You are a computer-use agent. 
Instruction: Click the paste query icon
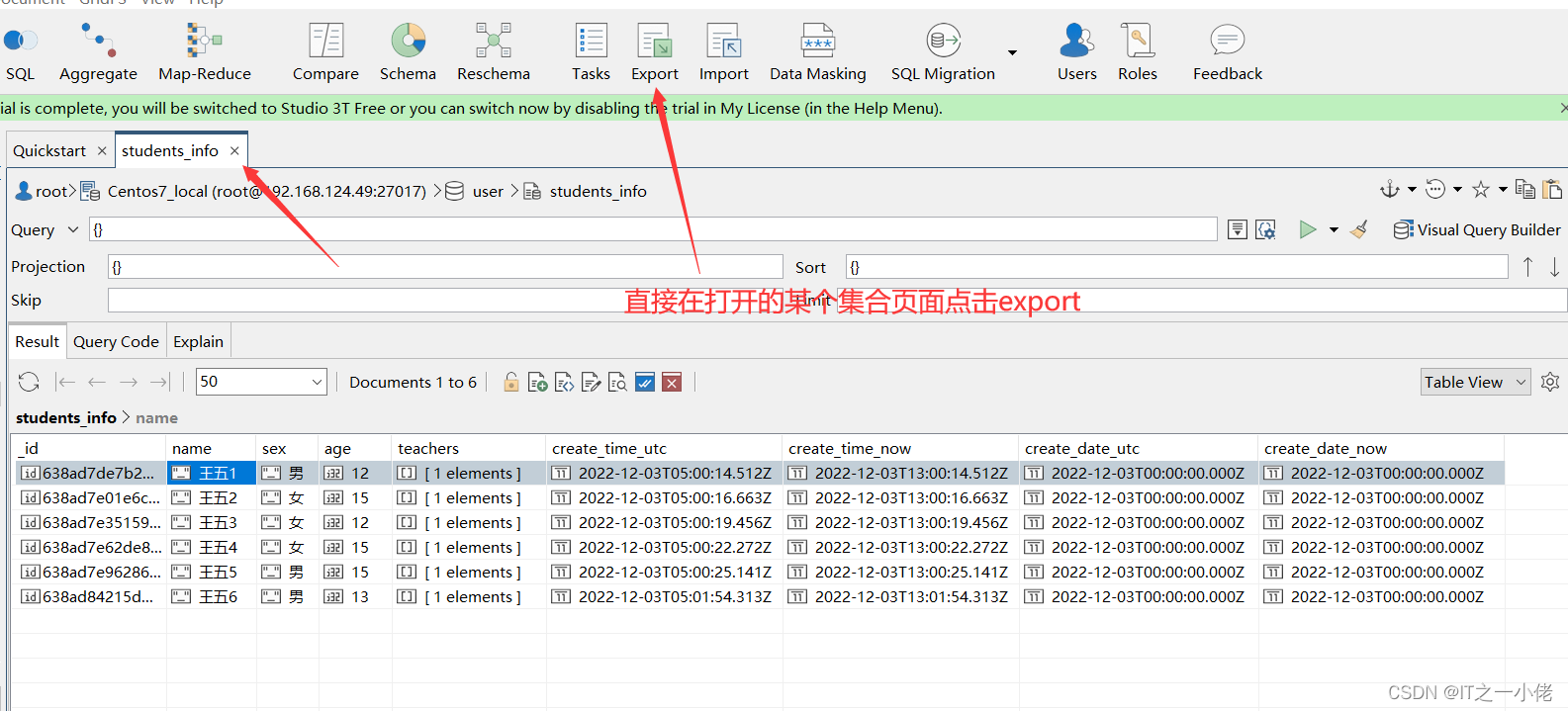coord(1552,189)
